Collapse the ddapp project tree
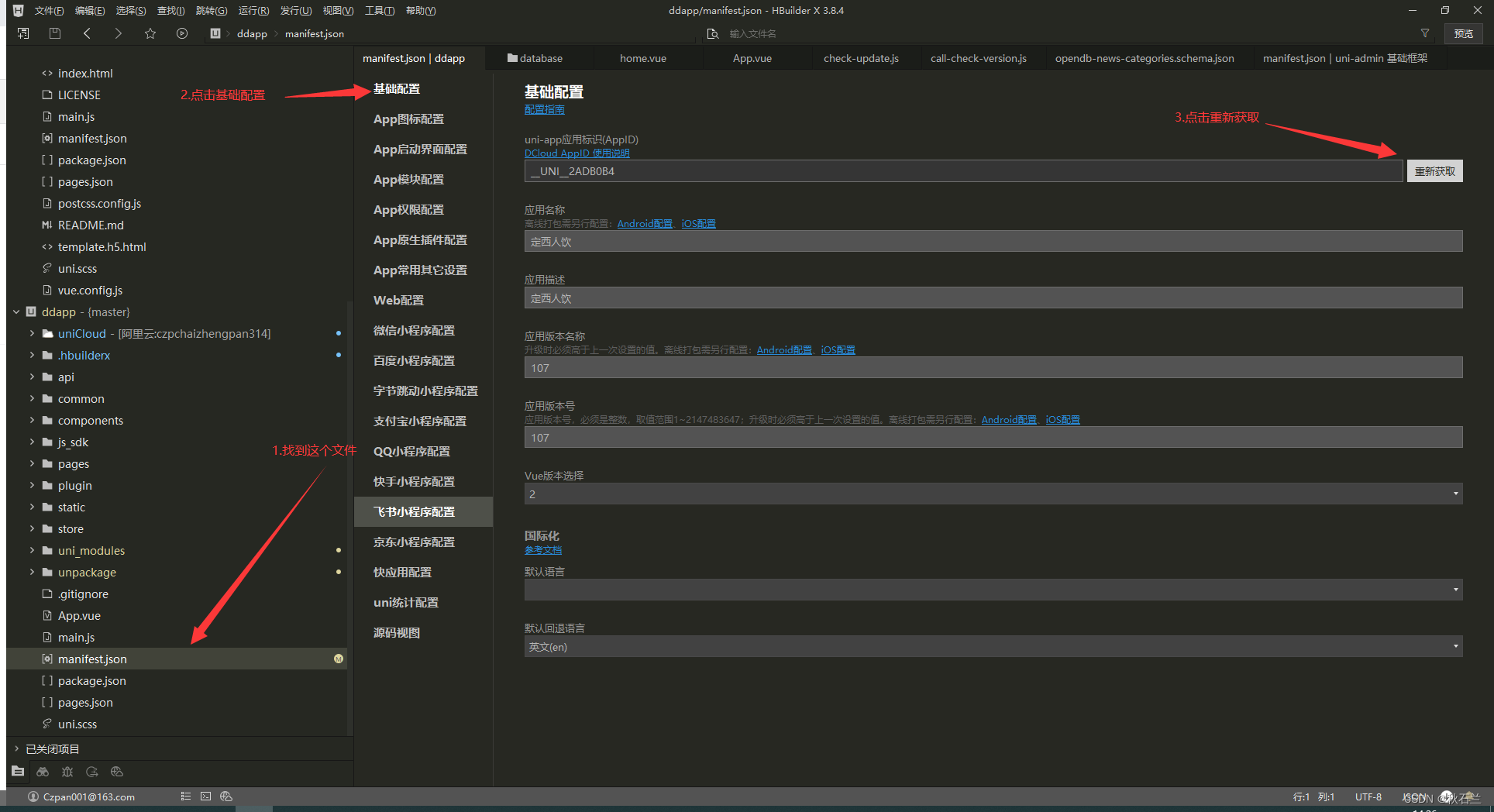Viewport: 1494px width, 812px height. tap(16, 311)
